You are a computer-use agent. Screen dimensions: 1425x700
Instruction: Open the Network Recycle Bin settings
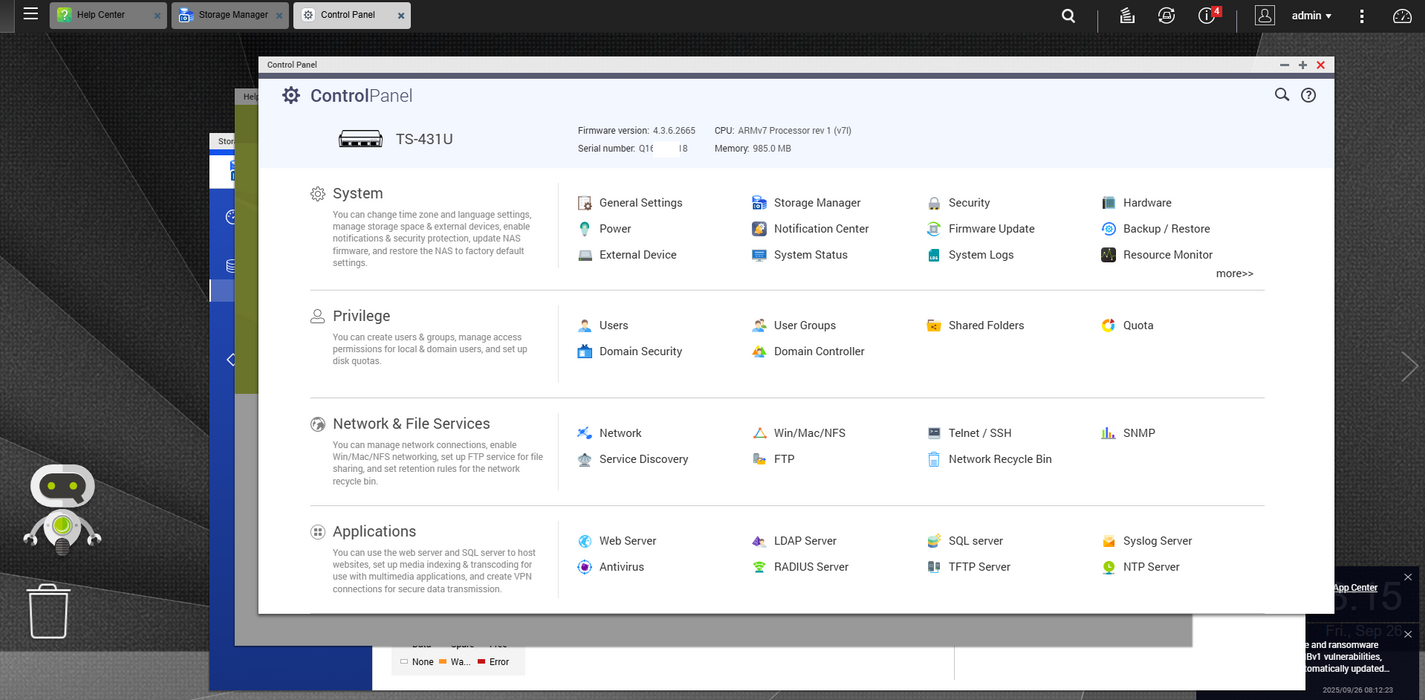click(999, 460)
